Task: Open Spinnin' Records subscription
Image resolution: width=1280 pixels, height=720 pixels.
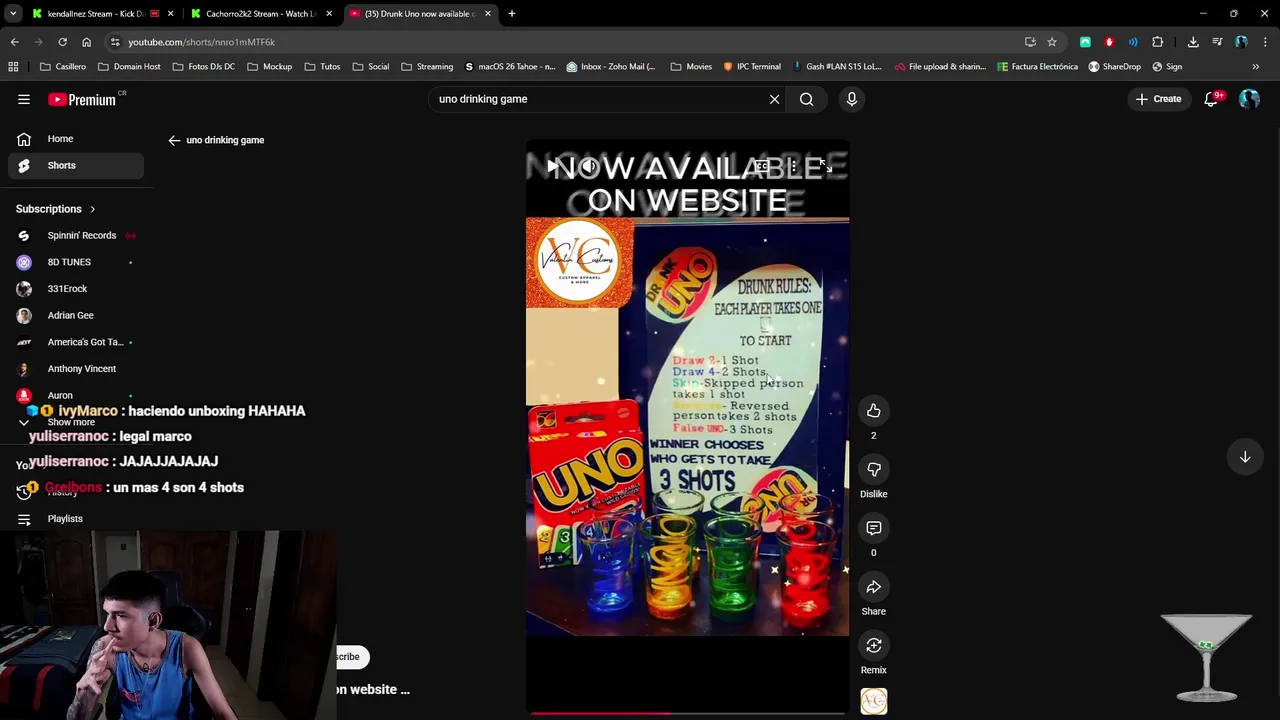Action: pyautogui.click(x=76, y=236)
